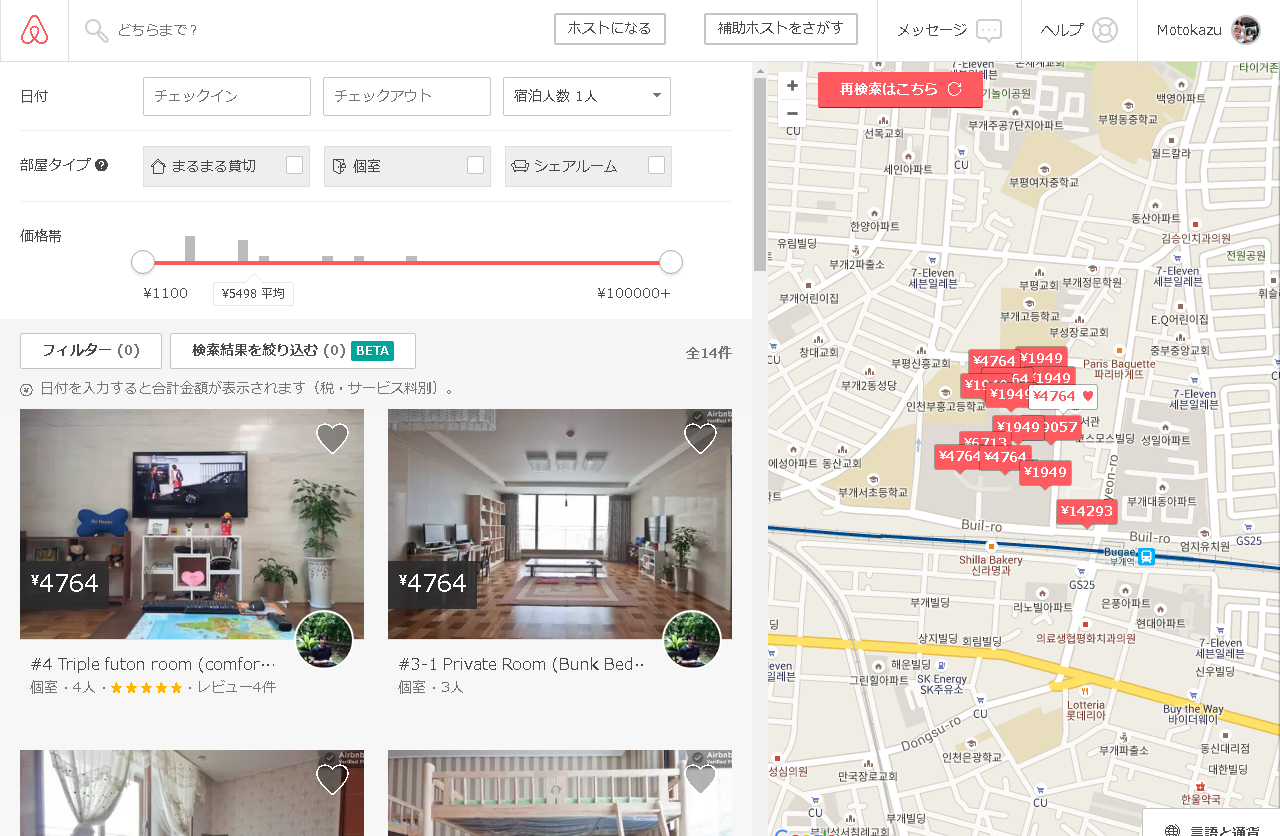Open #3-1 Private Room (Bunk Bed) listing title

point(521,664)
